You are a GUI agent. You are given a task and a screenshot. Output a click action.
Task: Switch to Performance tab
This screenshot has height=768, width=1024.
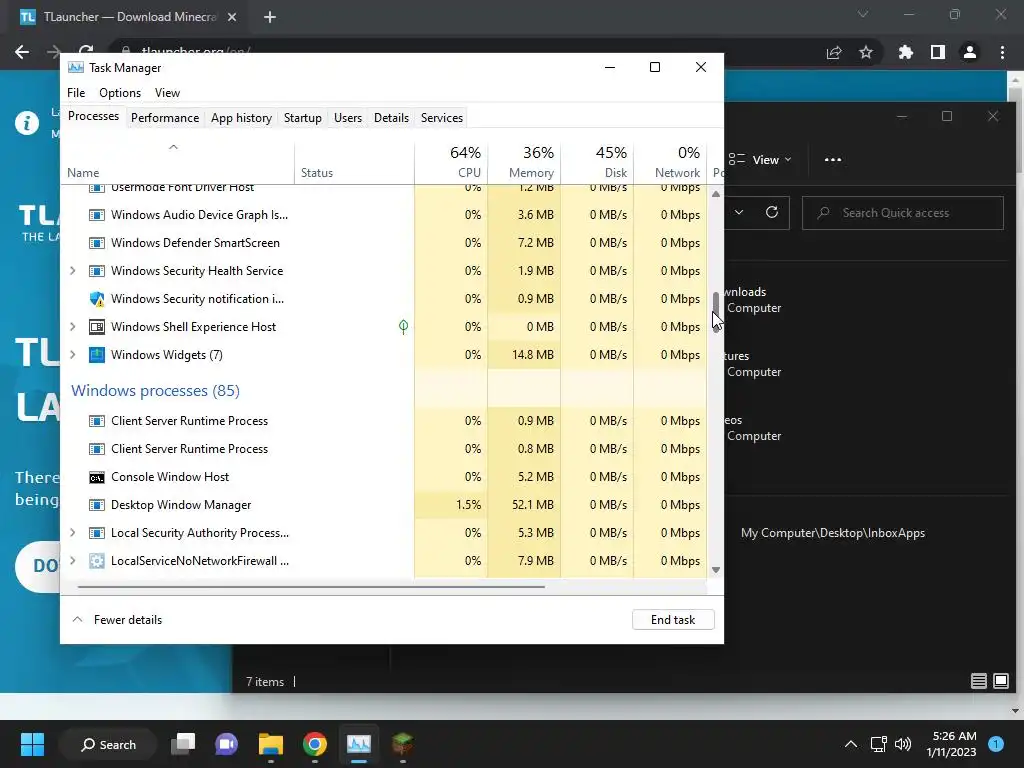click(165, 118)
